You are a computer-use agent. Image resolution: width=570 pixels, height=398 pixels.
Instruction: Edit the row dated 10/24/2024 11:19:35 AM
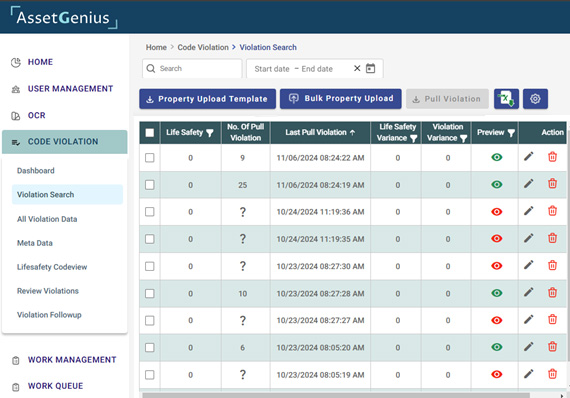[529, 238]
